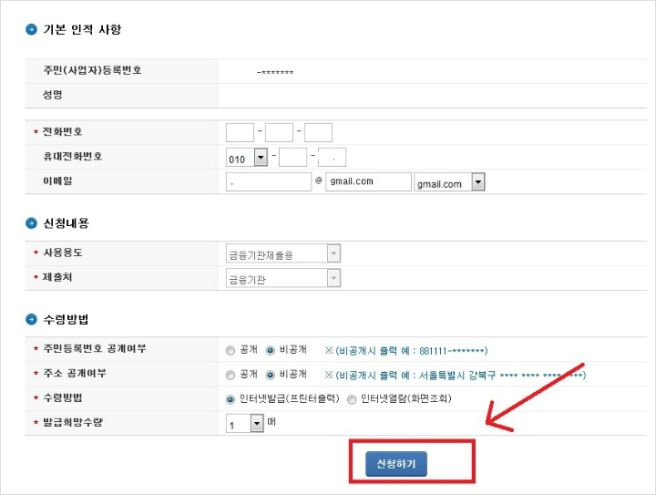The height and width of the screenshot is (495, 656).
Task: Open the 사용용도 dropdown
Action: click(333, 254)
